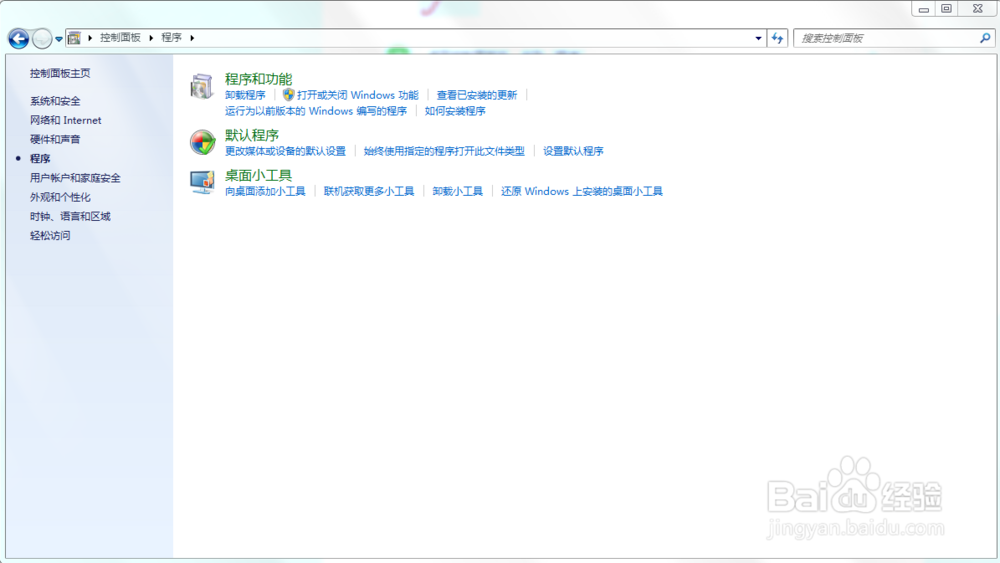Screen dimensions: 1000x563
Task: Click the Control Panel icon in address bar
Action: pyautogui.click(x=75, y=38)
